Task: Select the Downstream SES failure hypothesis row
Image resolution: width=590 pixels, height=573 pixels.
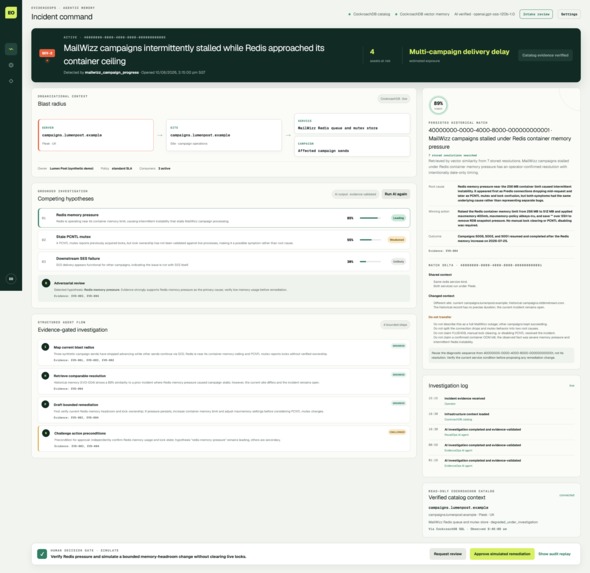Action: pyautogui.click(x=224, y=261)
